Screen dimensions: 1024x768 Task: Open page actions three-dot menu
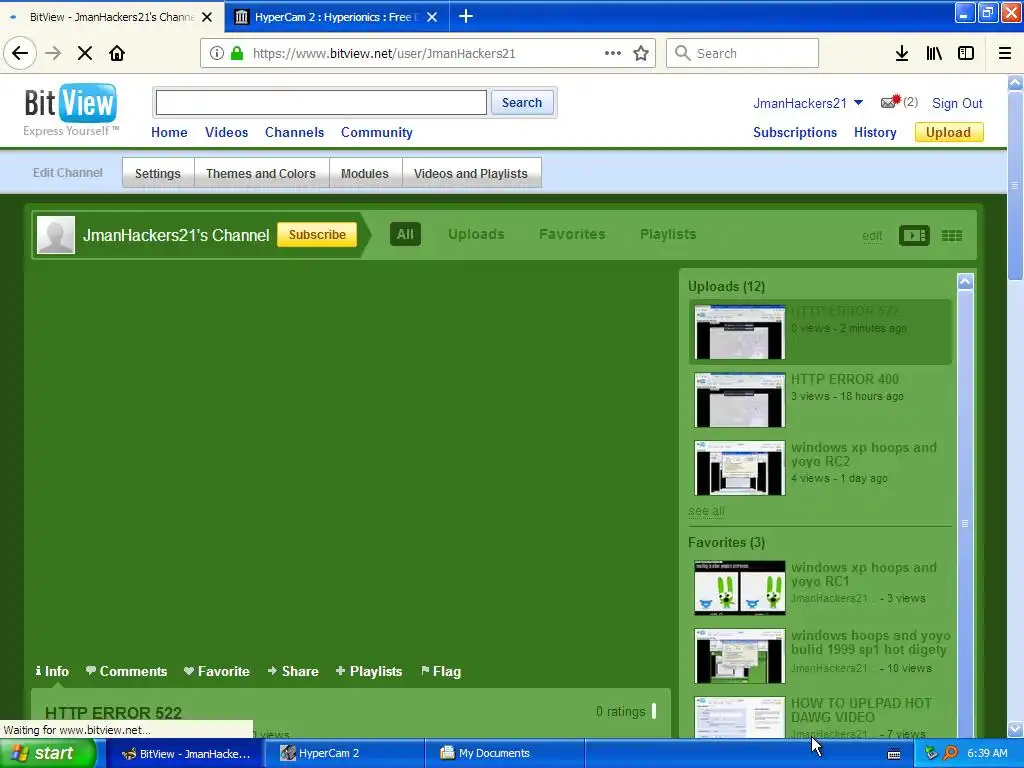coord(613,53)
